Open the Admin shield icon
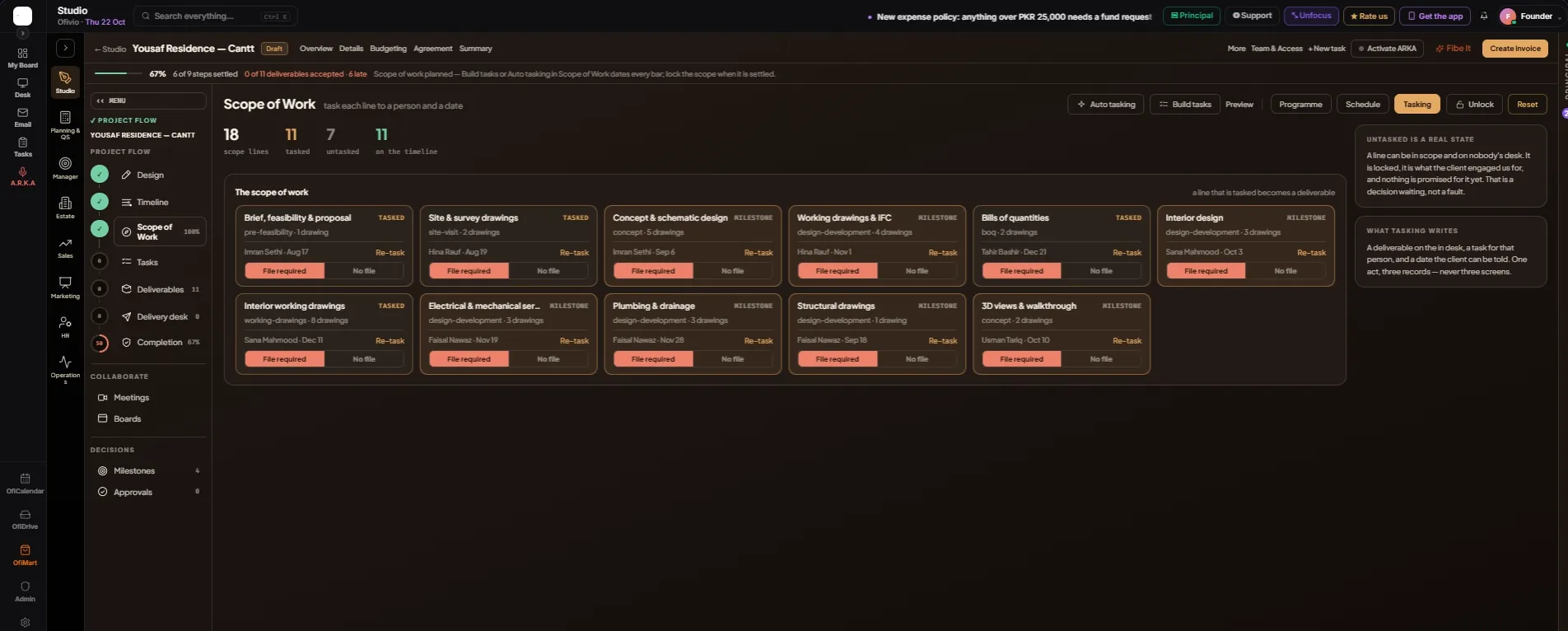This screenshot has width=1568, height=631. 25,591
